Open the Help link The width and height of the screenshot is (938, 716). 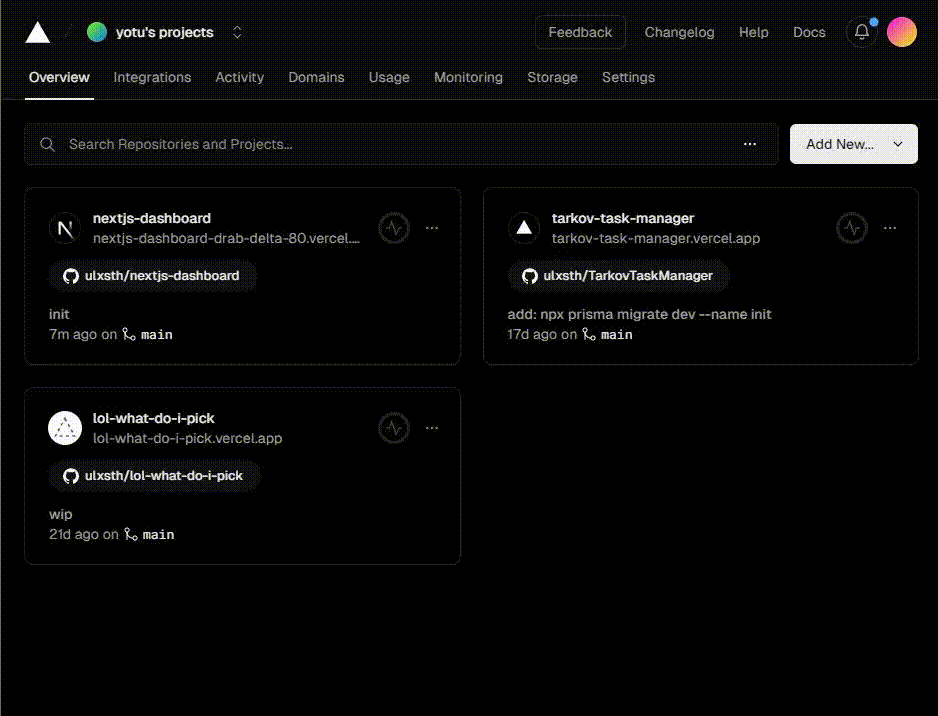(x=754, y=32)
